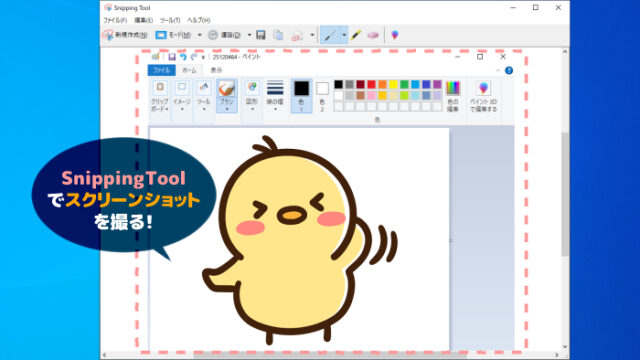Click ペイント3Dで編集する button in Paint ribbon
The image size is (640, 360).
pos(483,96)
